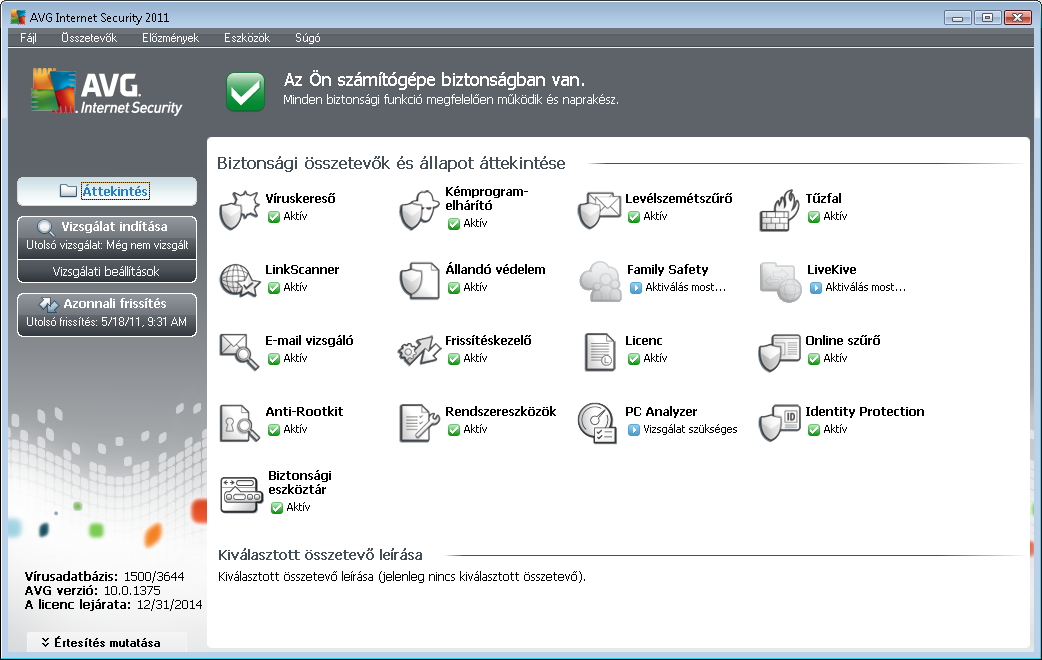Open the Levélszemétszűrő envelope icon
The image size is (1042, 660).
(599, 209)
